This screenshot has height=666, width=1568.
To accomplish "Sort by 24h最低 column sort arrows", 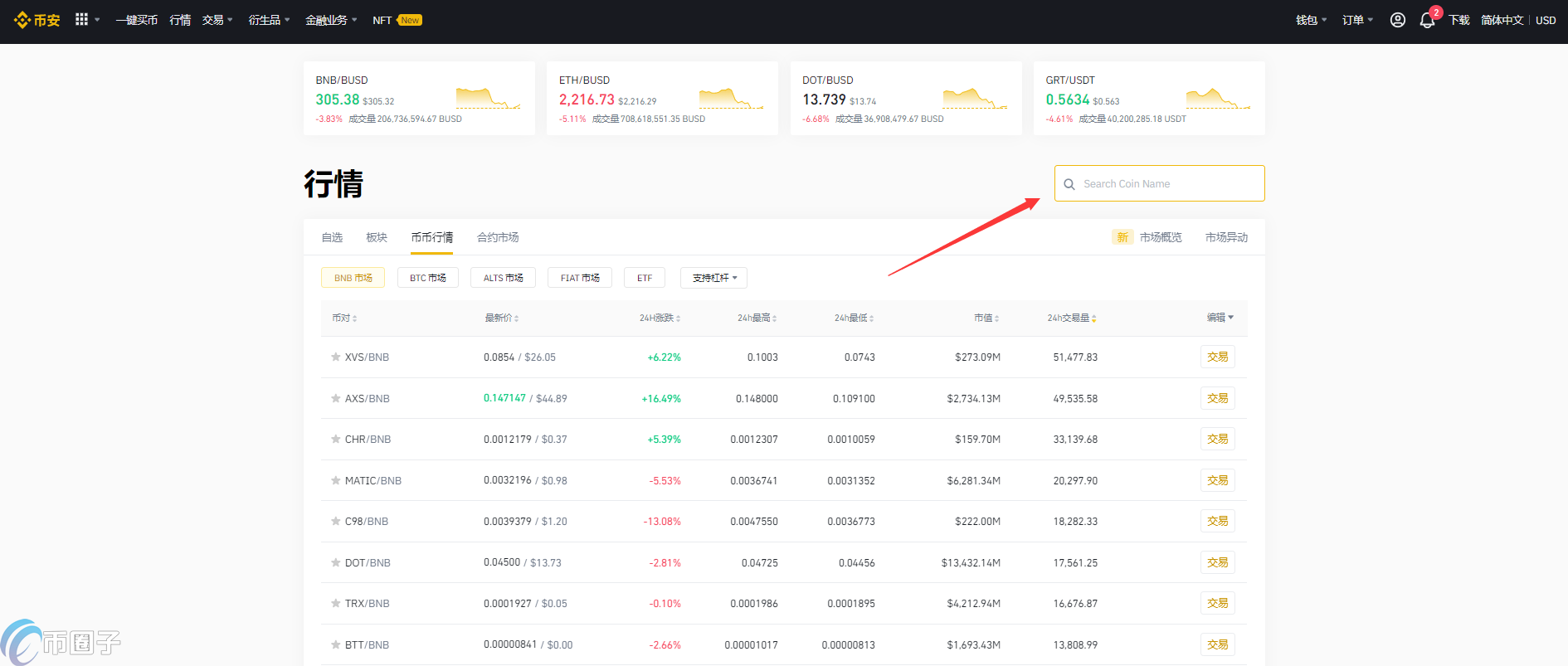I will click(x=871, y=318).
